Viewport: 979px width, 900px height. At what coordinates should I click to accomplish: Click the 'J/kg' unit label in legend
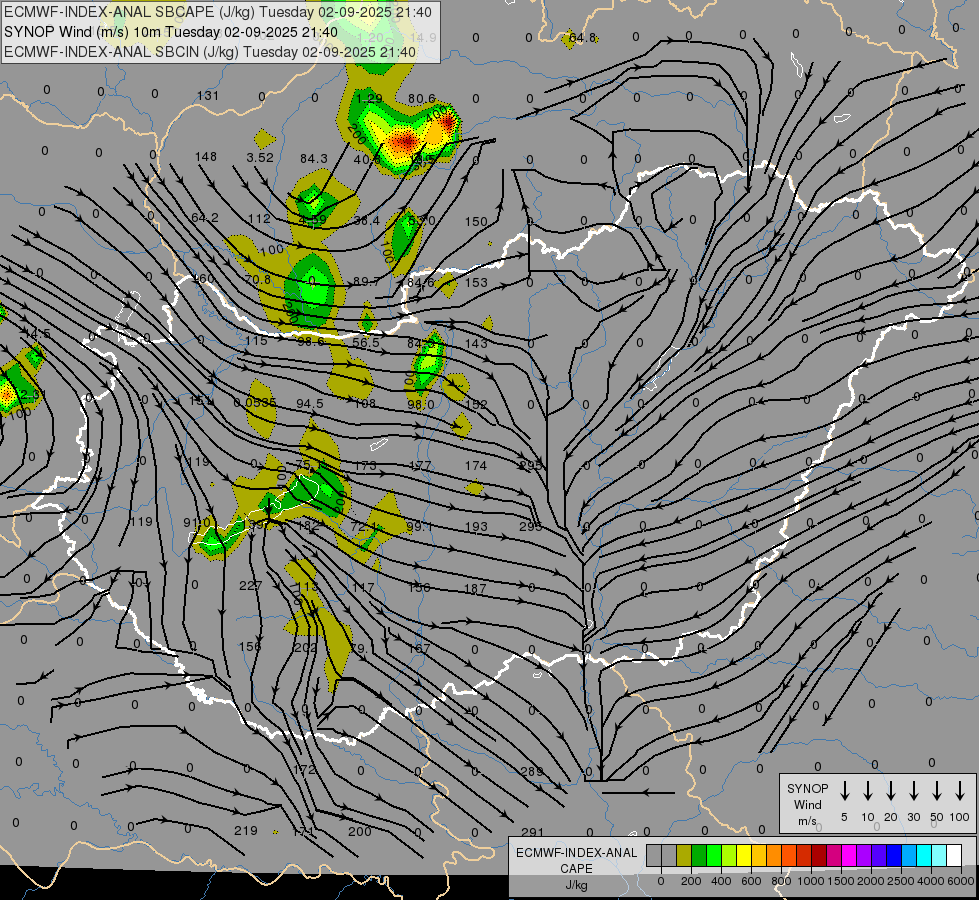click(x=576, y=885)
